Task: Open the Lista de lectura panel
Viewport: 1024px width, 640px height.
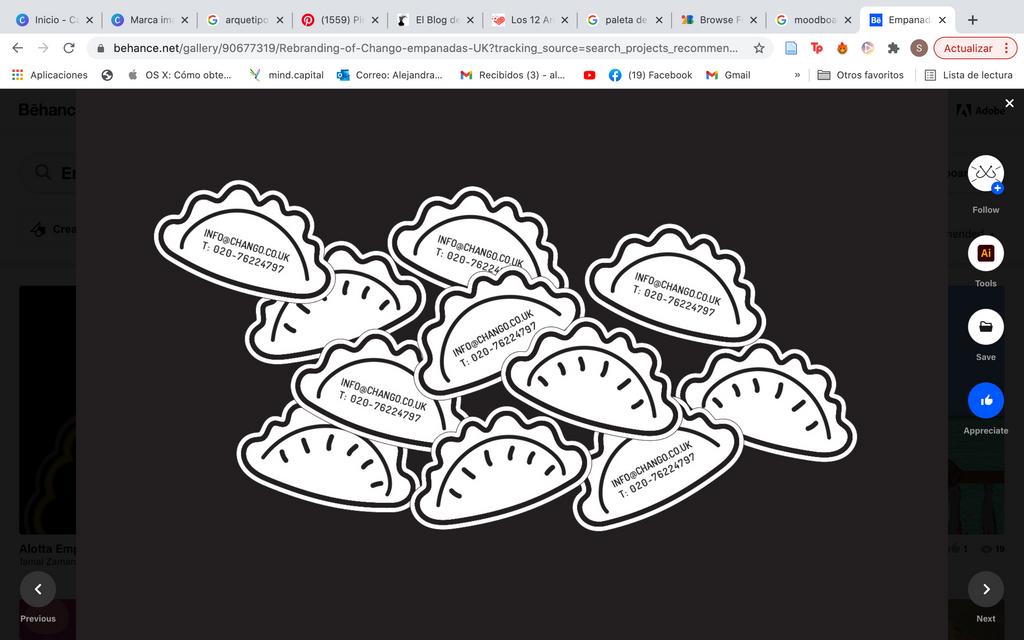Action: 968,75
